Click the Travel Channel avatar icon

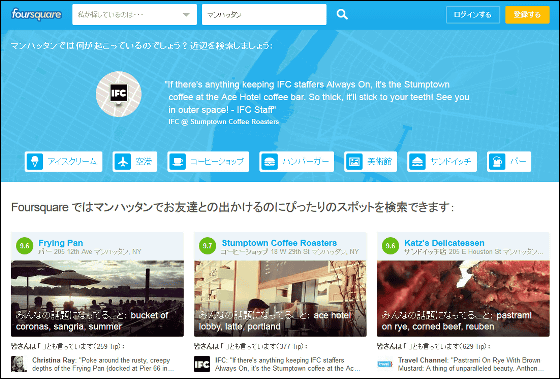[385, 364]
